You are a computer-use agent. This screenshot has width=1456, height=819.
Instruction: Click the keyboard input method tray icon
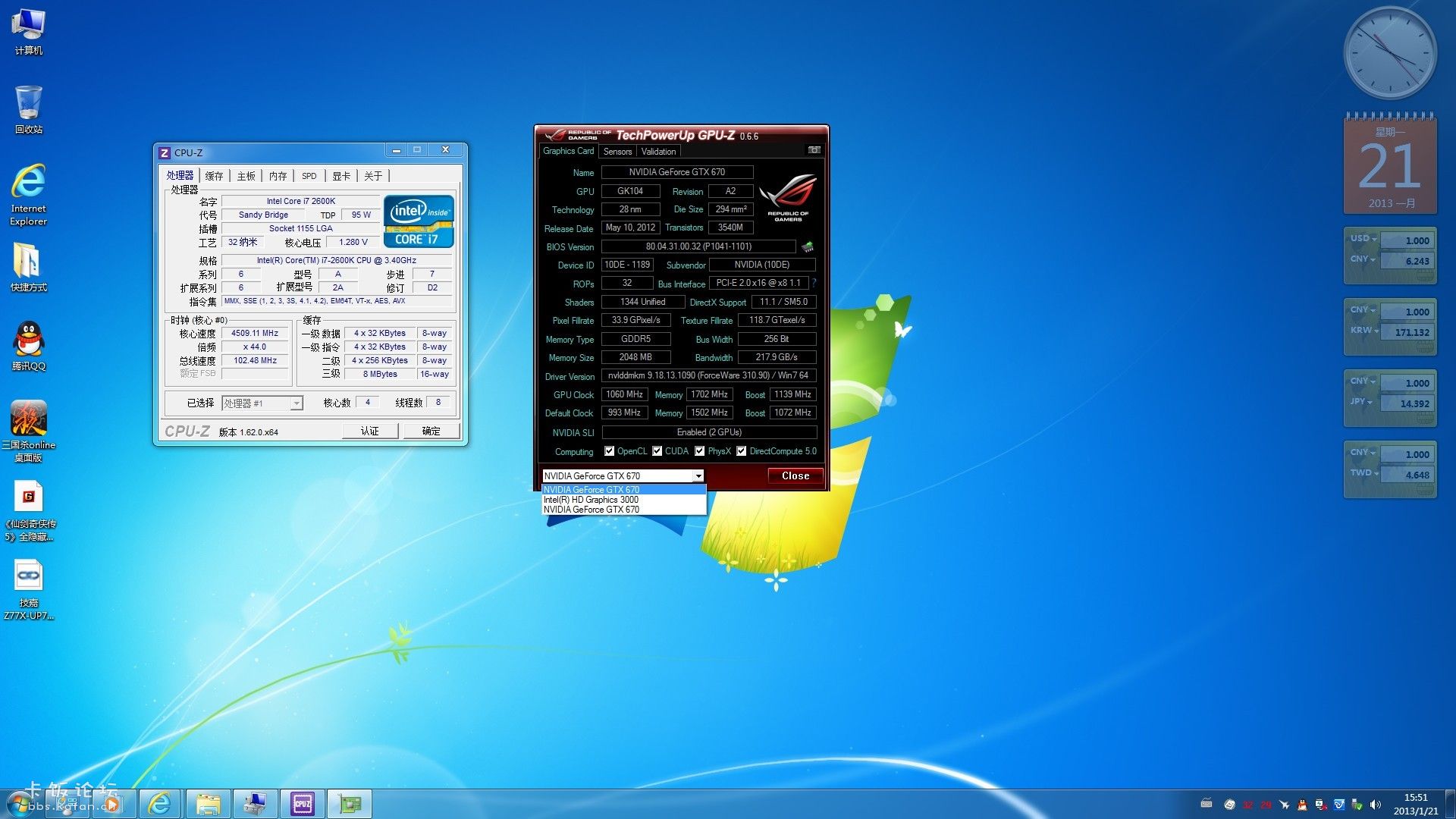click(x=1206, y=804)
